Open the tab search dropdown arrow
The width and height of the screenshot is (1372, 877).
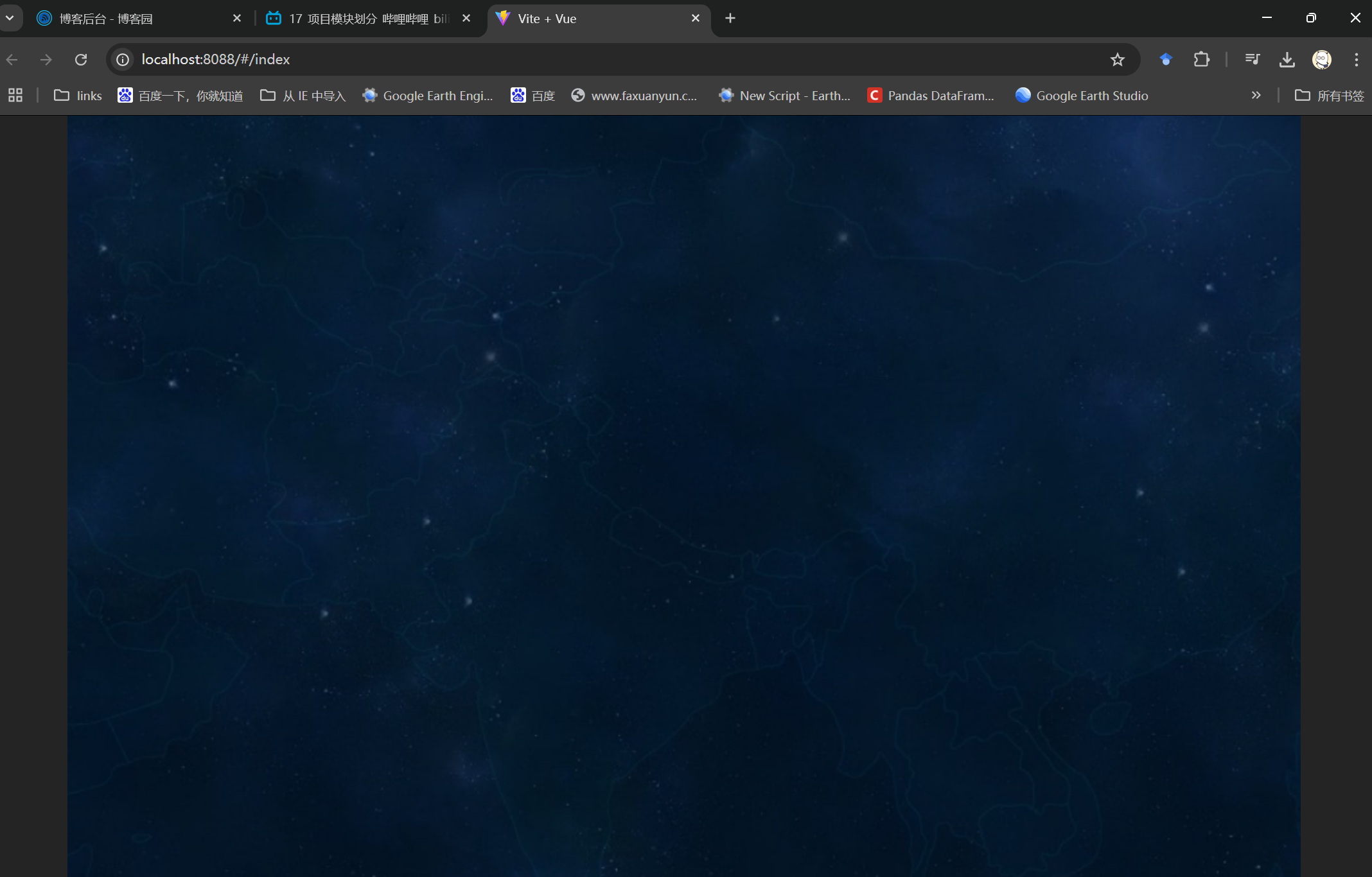[x=10, y=18]
